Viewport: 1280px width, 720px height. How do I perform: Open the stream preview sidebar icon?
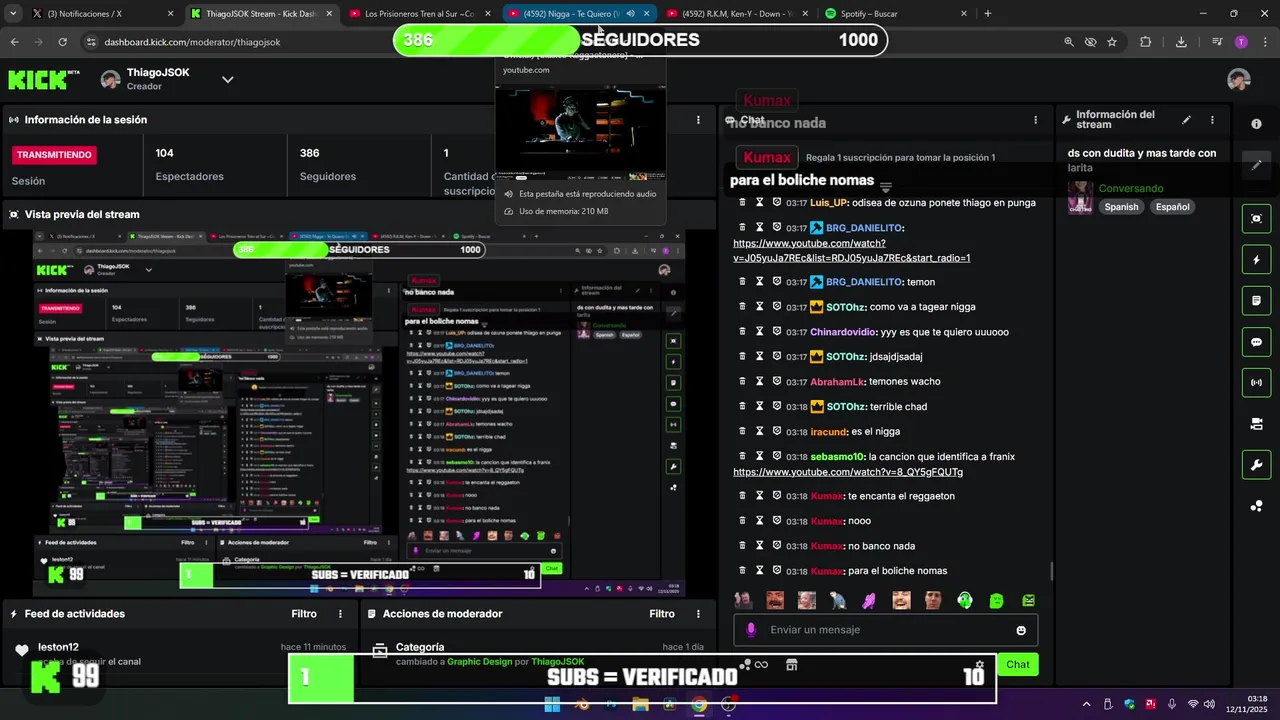(1256, 218)
